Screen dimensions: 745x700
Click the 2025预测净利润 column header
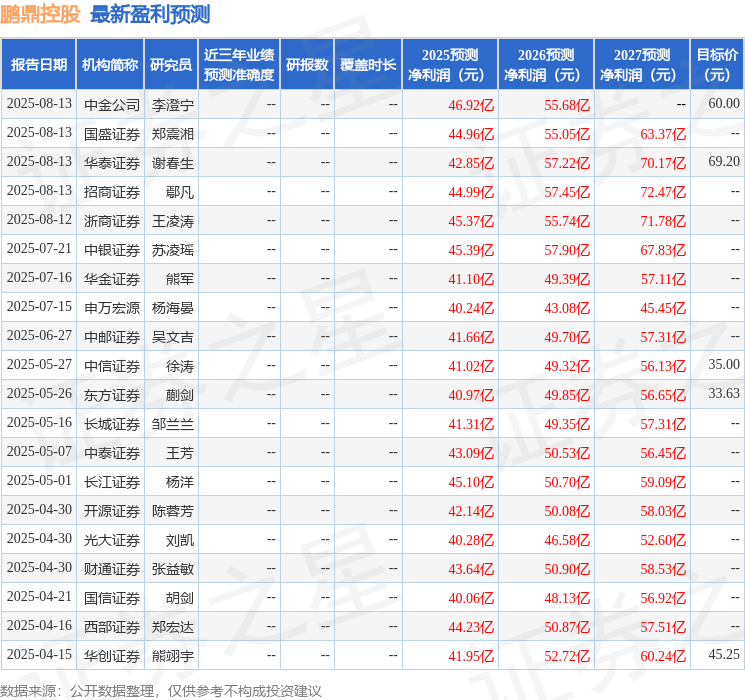449,65
